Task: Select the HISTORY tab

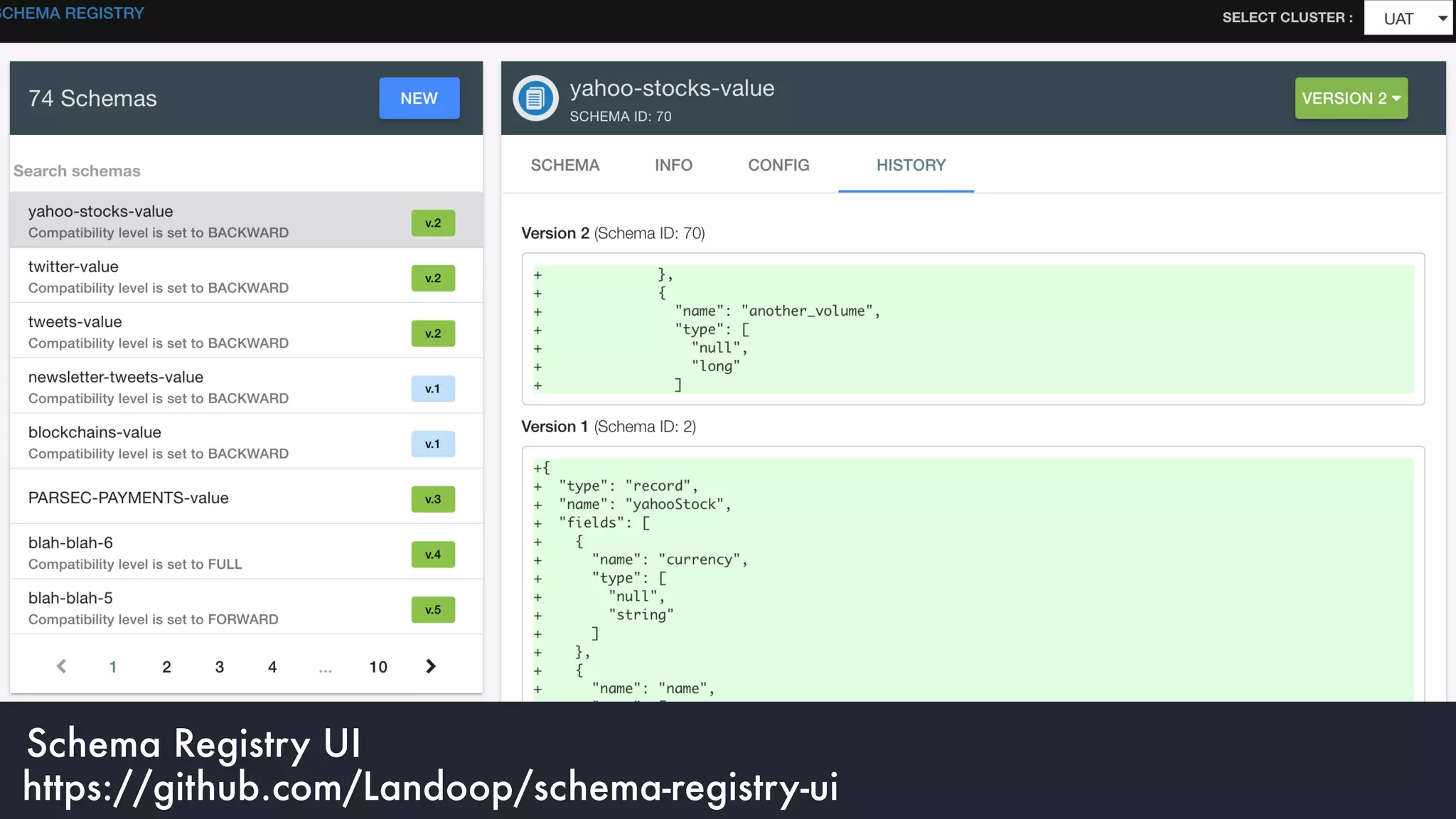Action: click(911, 165)
